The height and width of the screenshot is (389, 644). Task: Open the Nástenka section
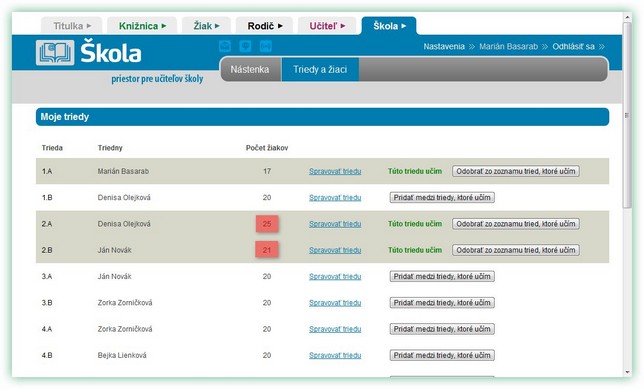tap(250, 69)
